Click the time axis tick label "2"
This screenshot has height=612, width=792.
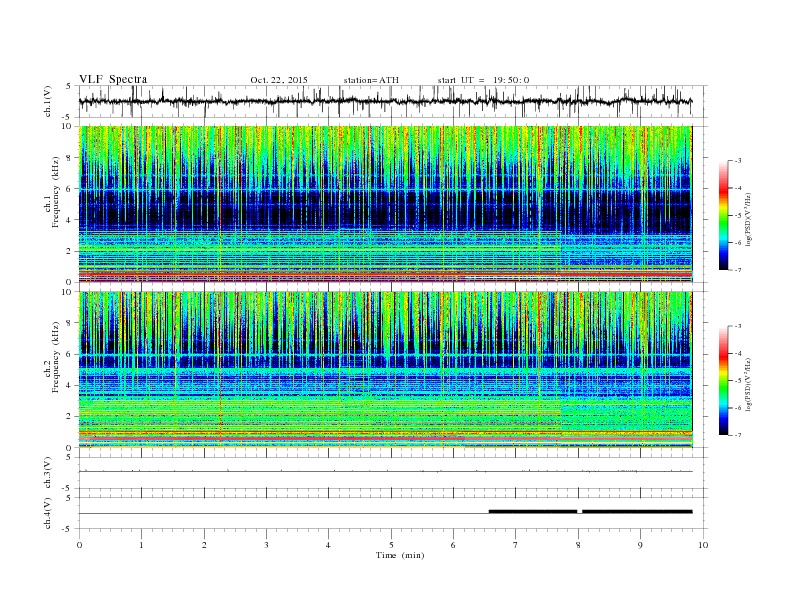click(204, 545)
